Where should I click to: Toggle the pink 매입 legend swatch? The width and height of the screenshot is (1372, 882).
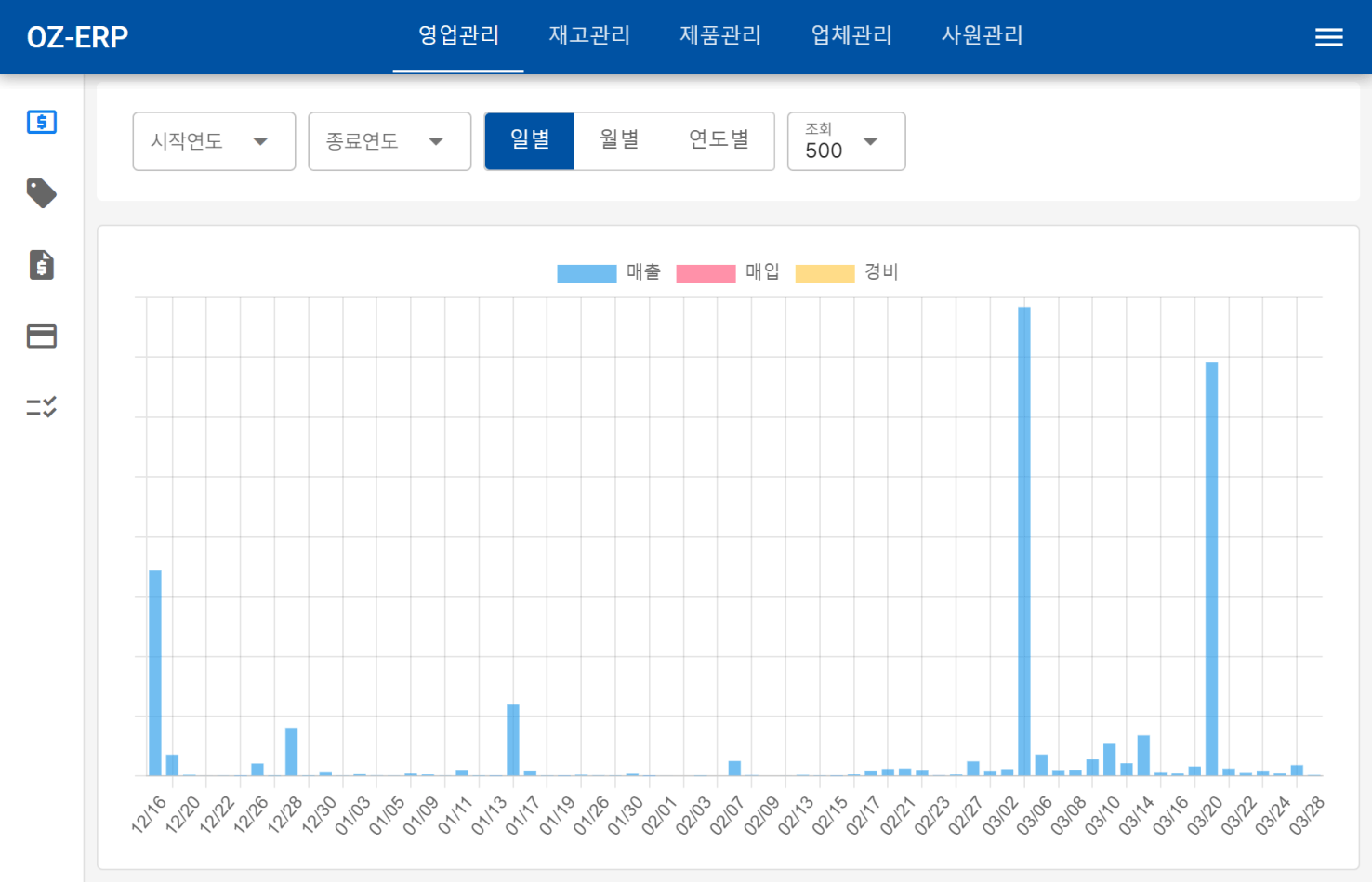click(706, 273)
